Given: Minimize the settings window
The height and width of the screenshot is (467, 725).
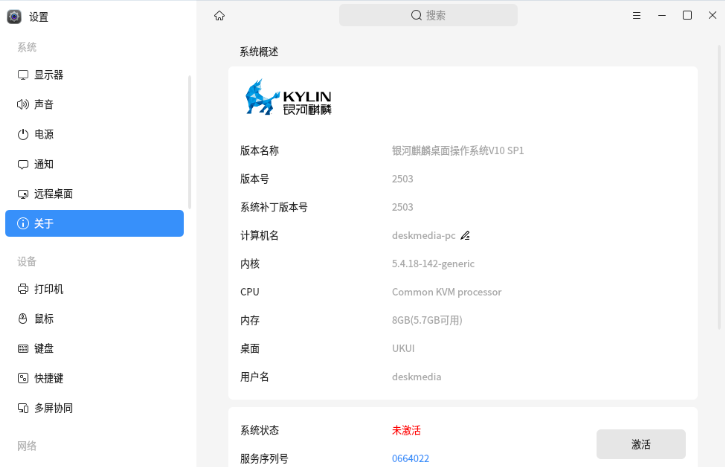Looking at the screenshot, I should 662,16.
